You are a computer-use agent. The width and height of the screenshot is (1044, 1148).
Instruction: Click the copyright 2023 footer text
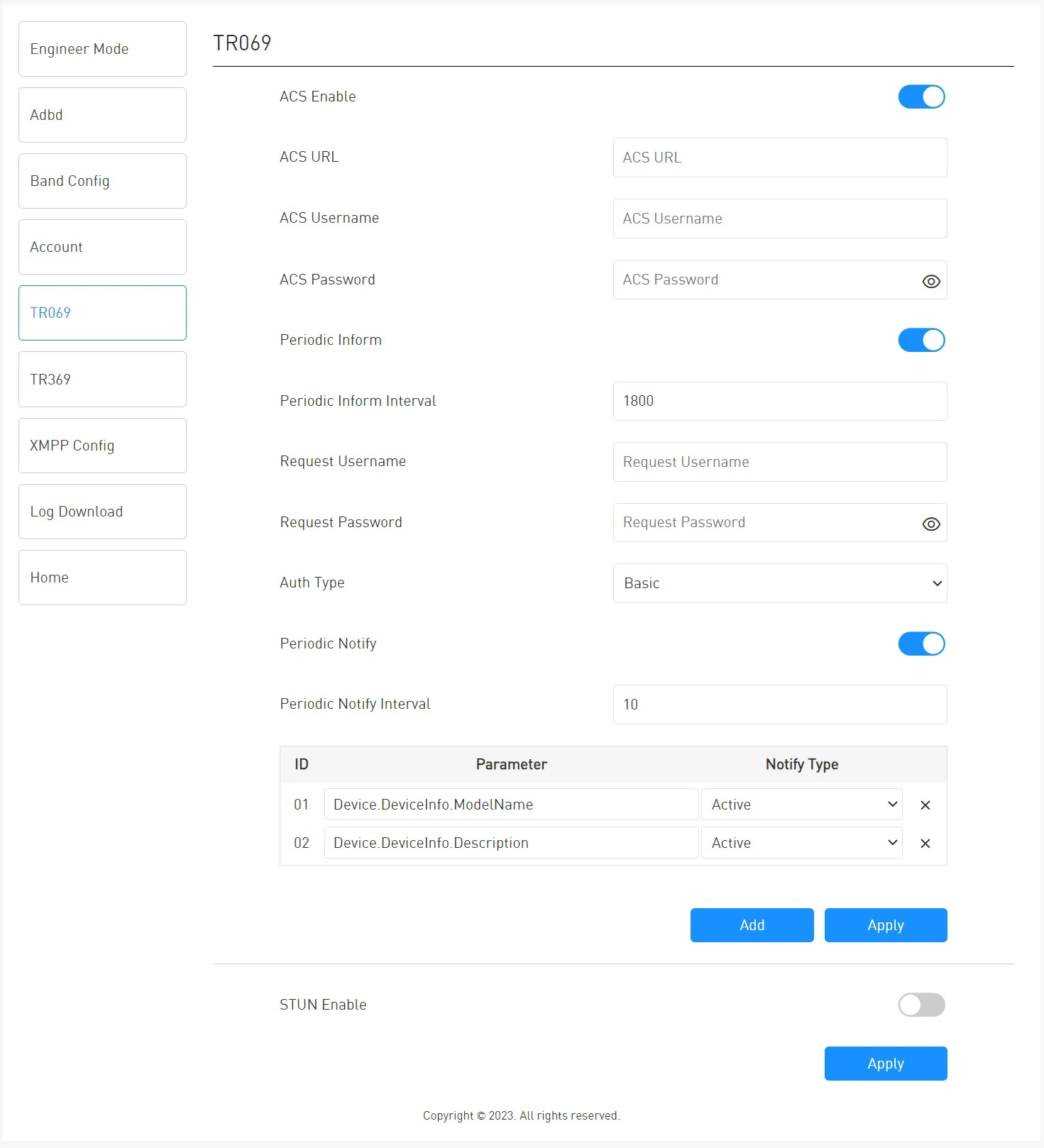tap(521, 1115)
